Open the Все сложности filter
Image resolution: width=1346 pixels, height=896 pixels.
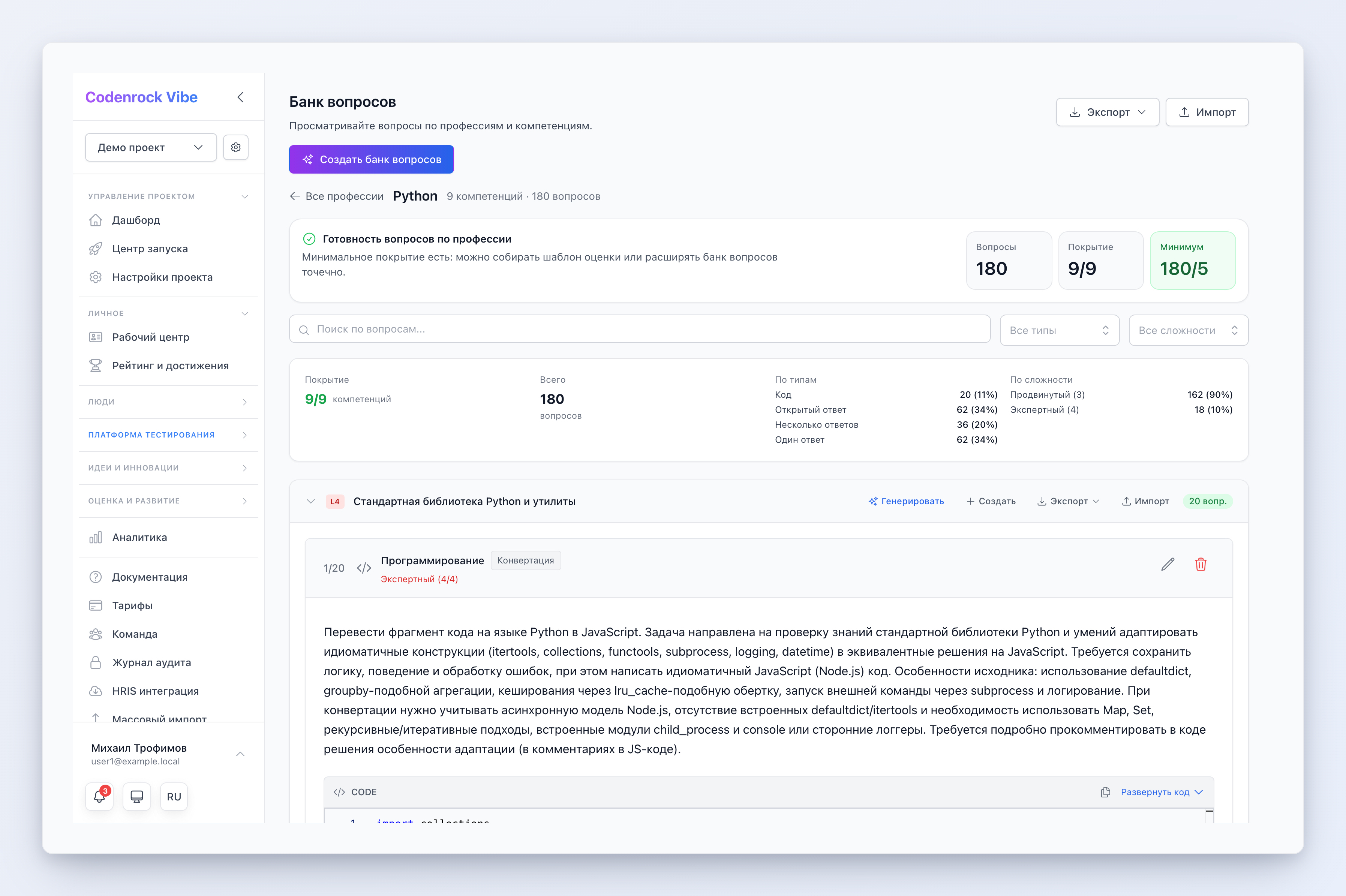(1188, 330)
